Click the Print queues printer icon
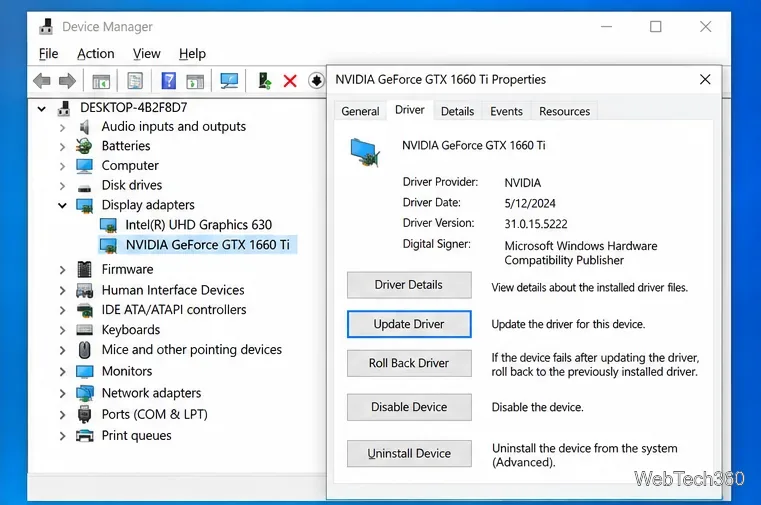This screenshot has height=505, width=761. 84,436
